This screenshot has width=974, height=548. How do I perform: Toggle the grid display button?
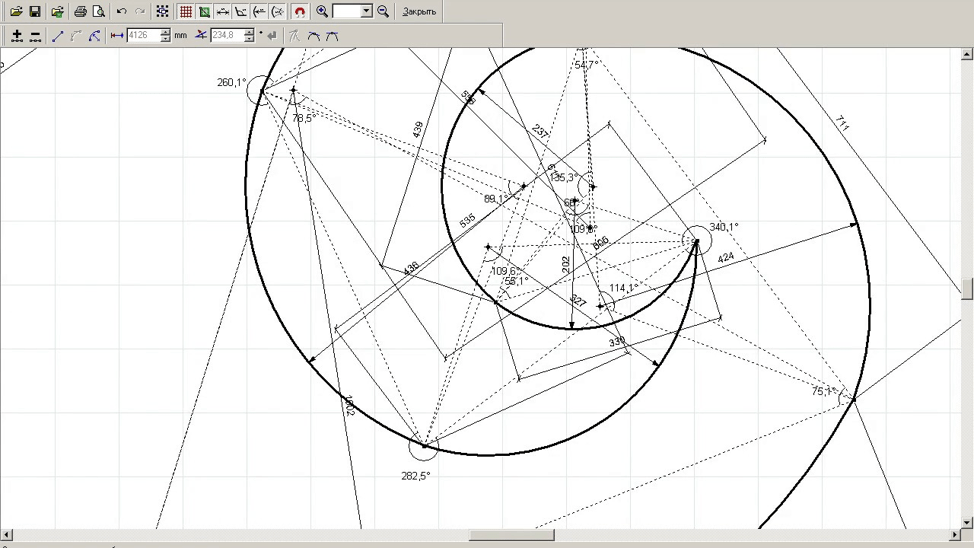(185, 12)
